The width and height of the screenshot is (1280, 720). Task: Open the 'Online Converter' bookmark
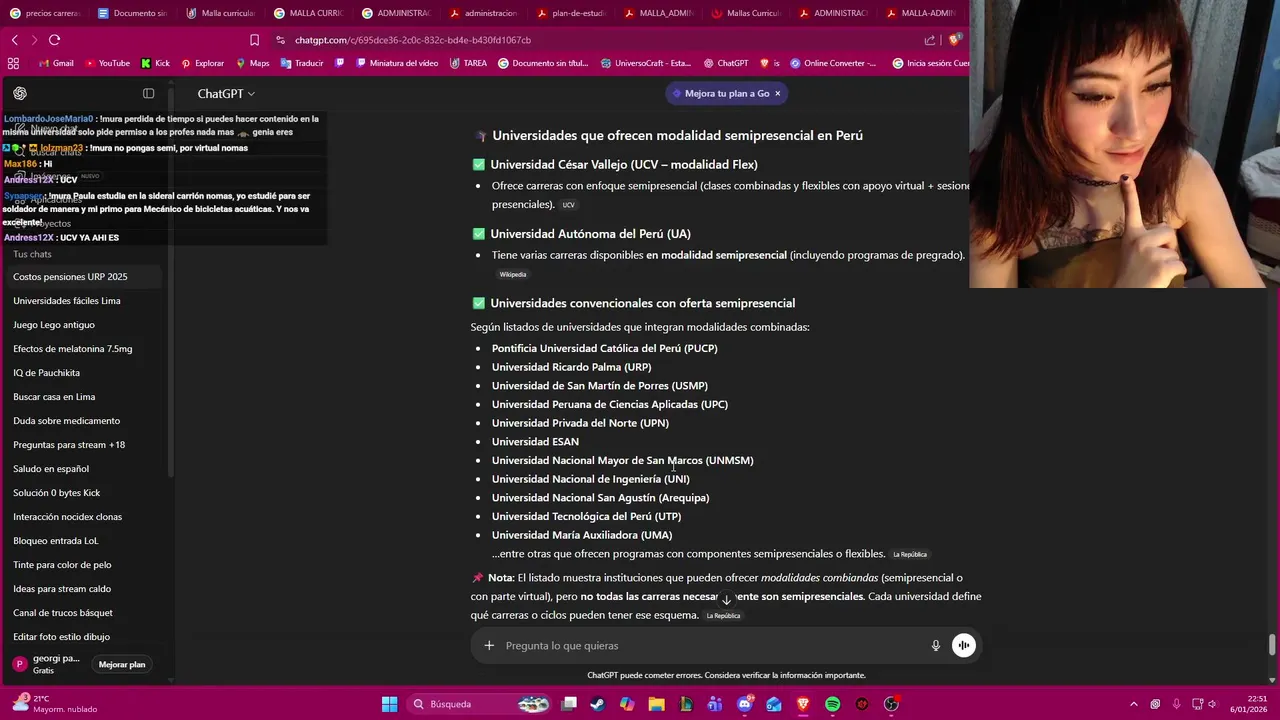[833, 63]
